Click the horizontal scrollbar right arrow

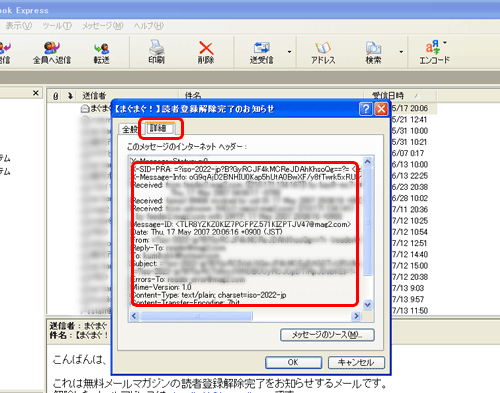(x=356, y=316)
